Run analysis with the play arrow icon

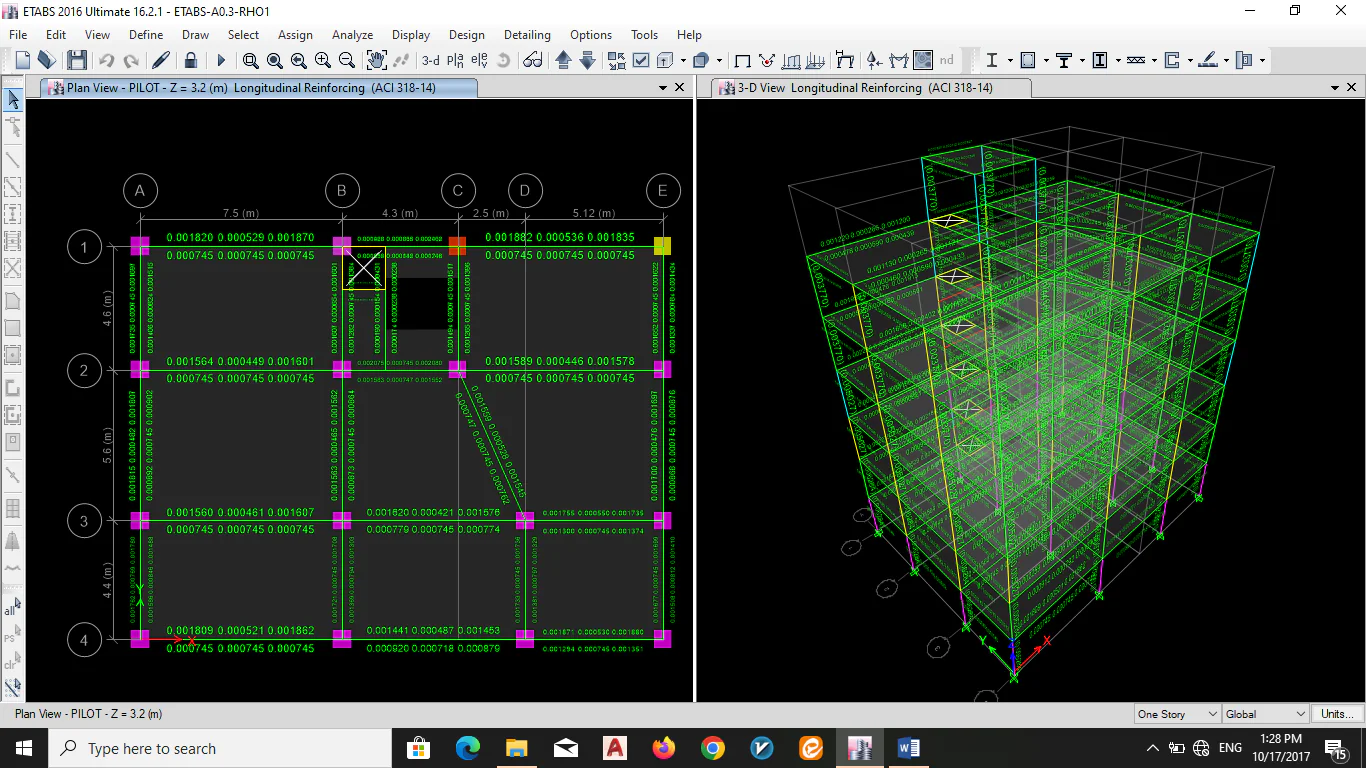click(222, 60)
